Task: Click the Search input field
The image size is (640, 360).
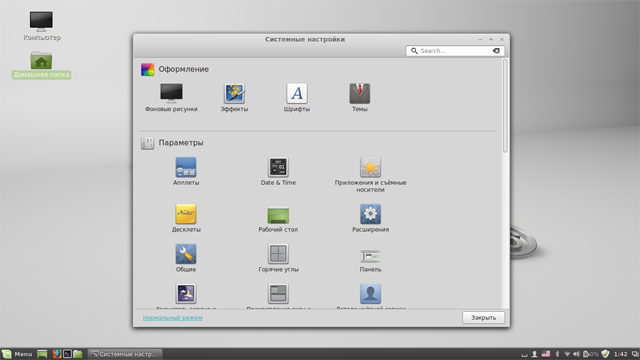Action: tap(455, 51)
